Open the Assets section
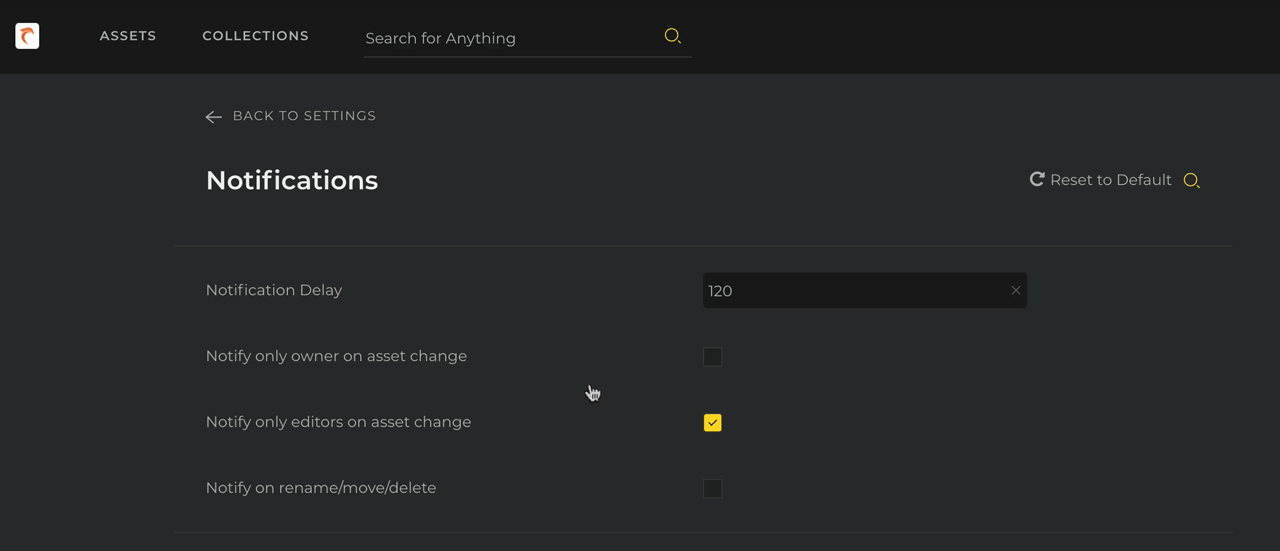The height and width of the screenshot is (551, 1280). pos(128,36)
